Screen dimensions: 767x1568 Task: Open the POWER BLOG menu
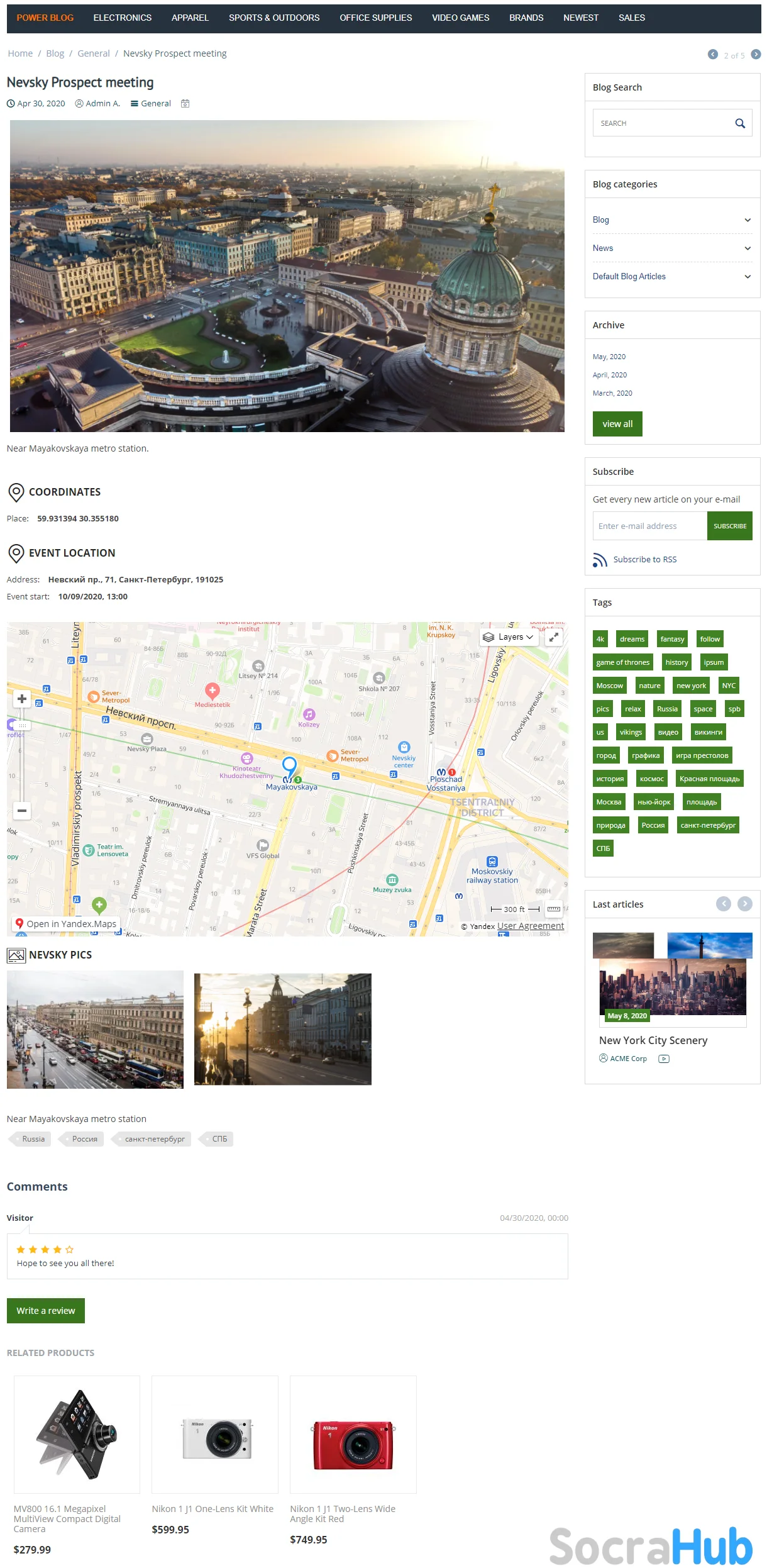point(45,18)
